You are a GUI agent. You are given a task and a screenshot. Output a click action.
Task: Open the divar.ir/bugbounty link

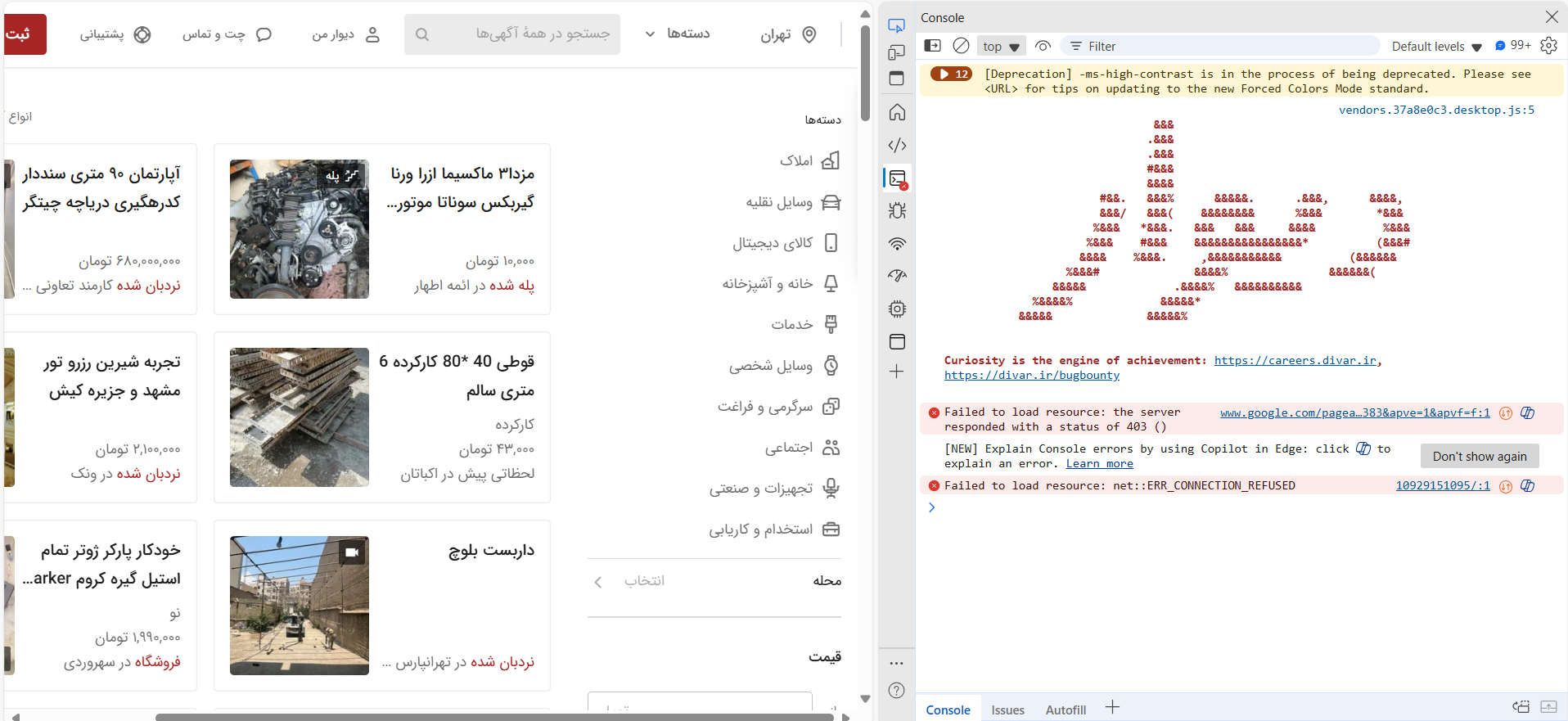1032,375
